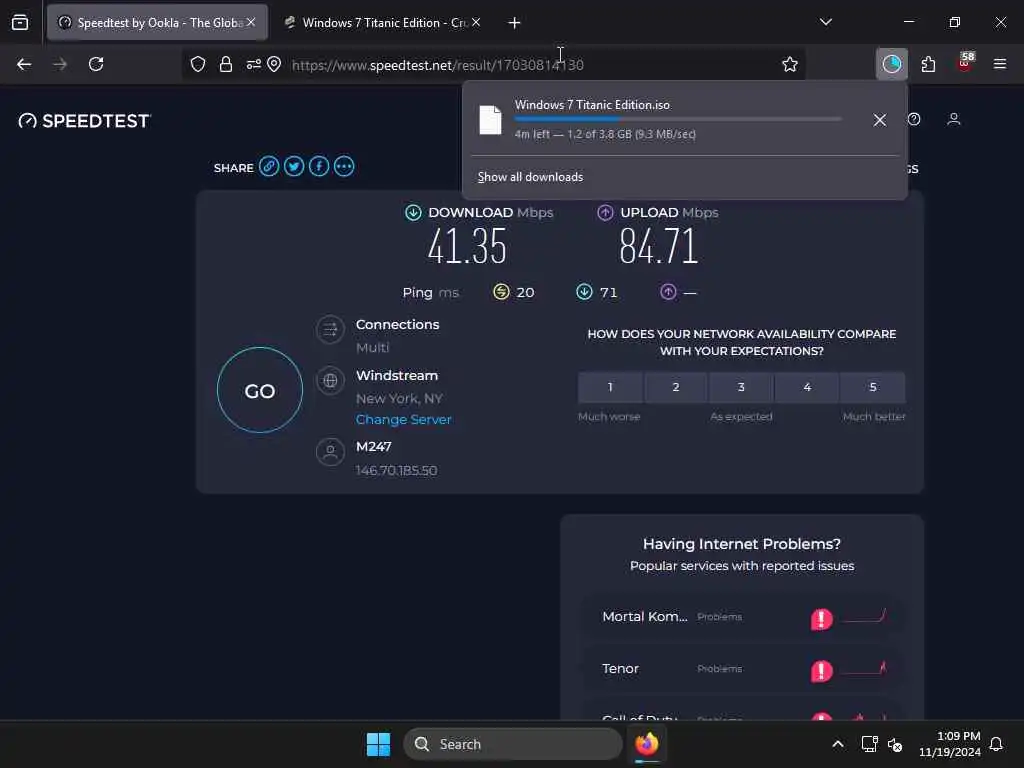Click the ping latency value 20

tap(525, 293)
